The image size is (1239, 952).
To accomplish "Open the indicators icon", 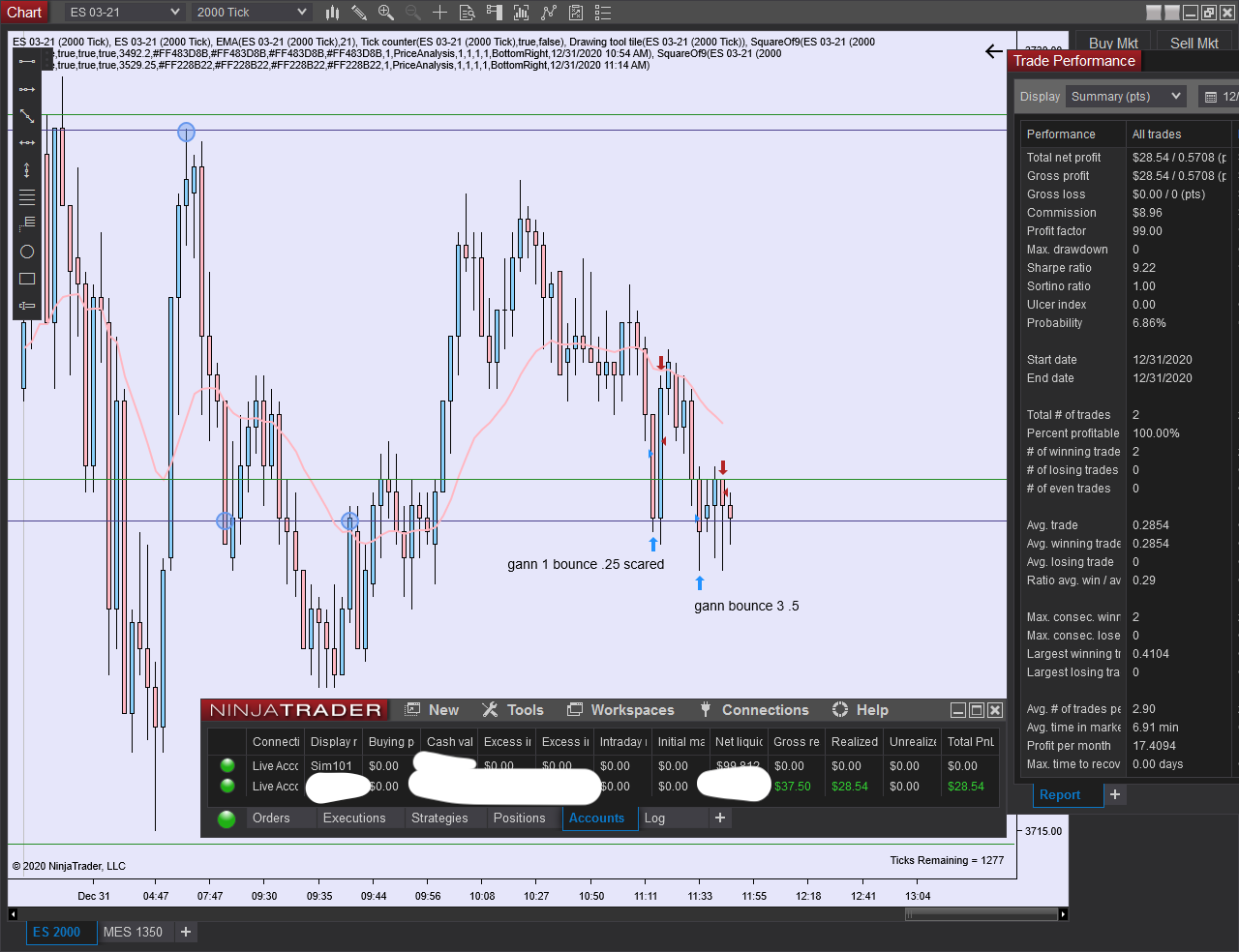I will 549,13.
